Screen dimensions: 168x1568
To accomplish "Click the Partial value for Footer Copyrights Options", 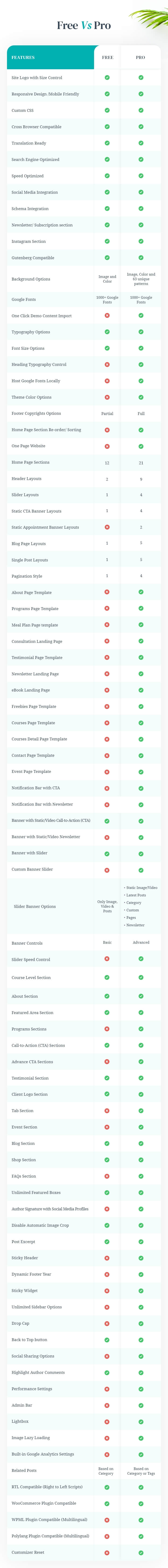I will coord(107,413).
